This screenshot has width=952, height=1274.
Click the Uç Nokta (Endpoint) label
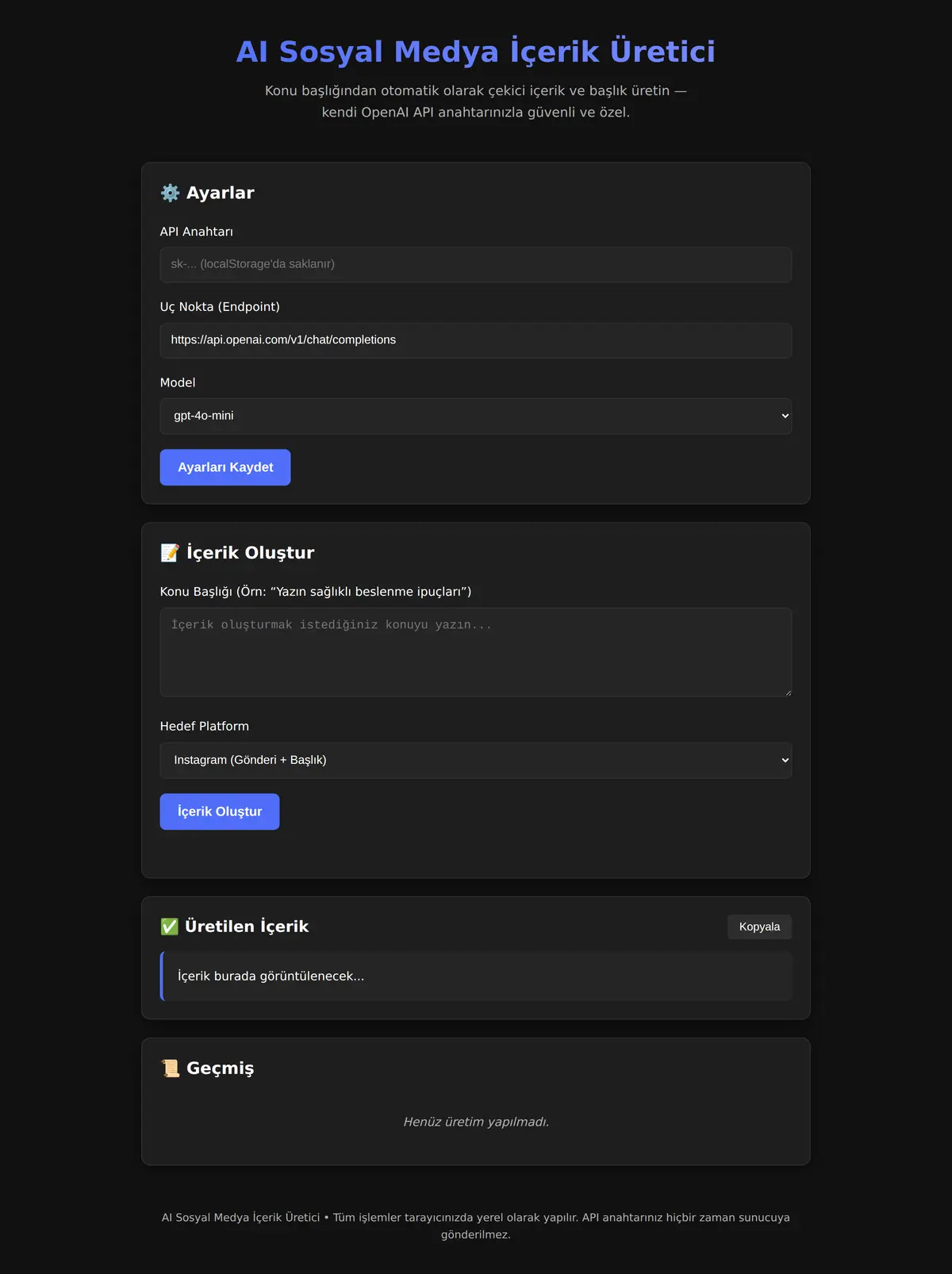coord(220,307)
